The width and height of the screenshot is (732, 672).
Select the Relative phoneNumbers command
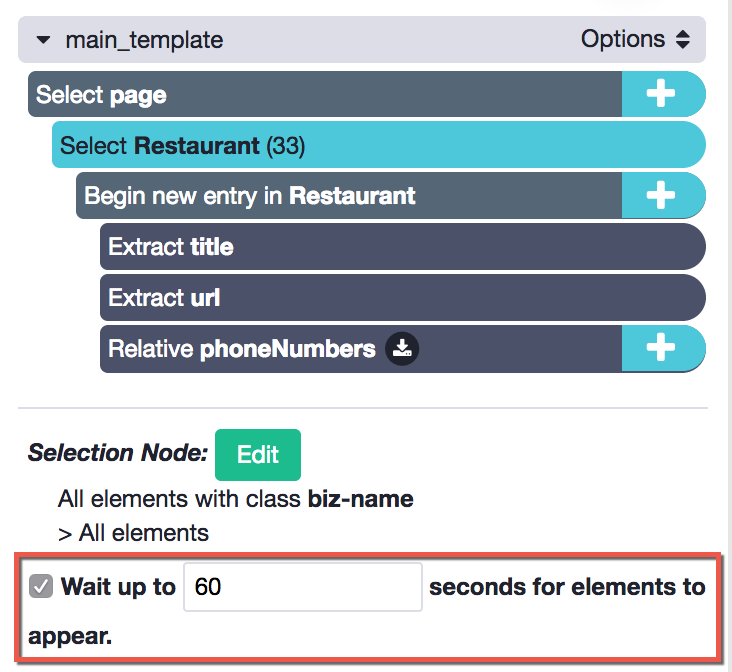click(x=361, y=349)
